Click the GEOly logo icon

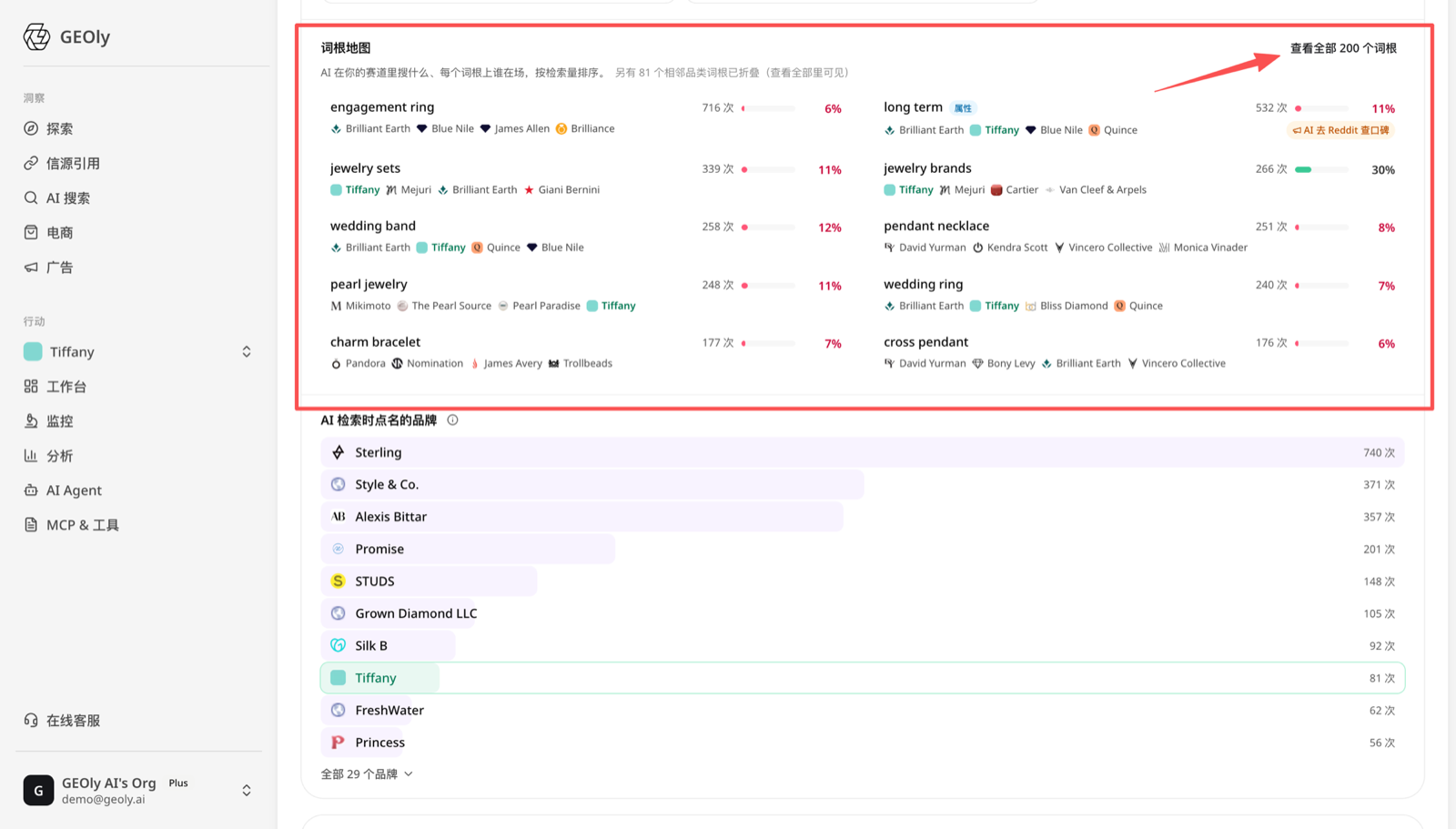[x=36, y=36]
